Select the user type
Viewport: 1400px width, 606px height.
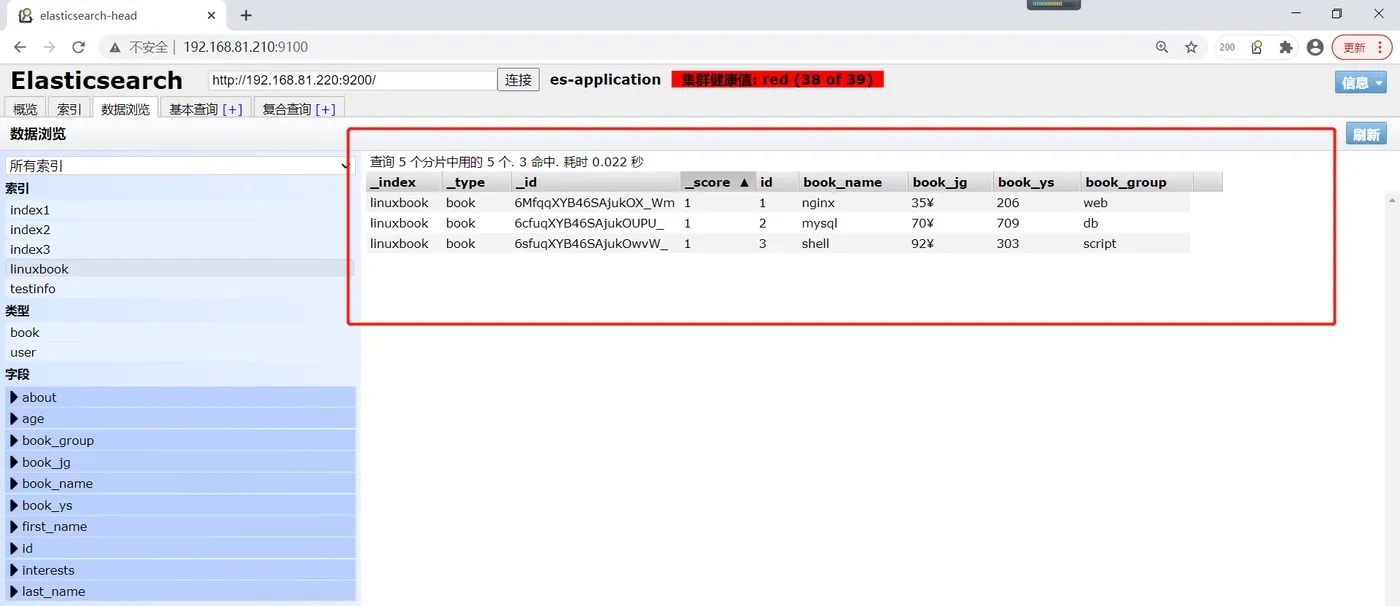tap(180, 352)
